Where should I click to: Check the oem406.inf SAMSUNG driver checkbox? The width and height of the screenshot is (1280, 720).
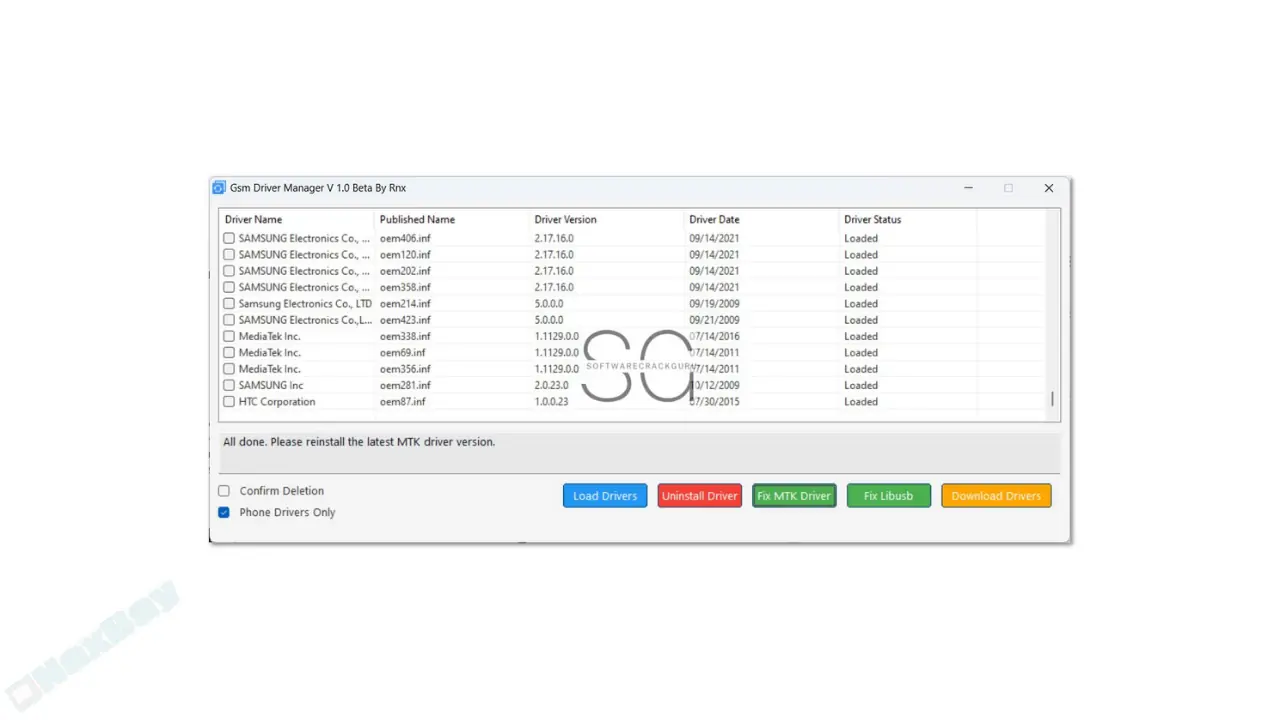coord(228,238)
